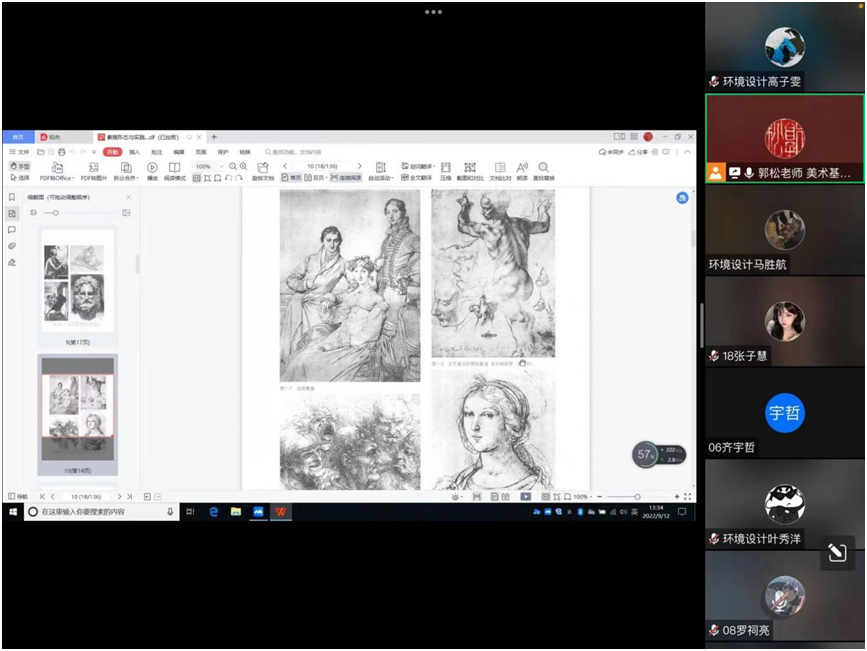This screenshot has width=867, height=651.
Task: Choose the Select (选择) cursor tool
Action: [x=19, y=178]
